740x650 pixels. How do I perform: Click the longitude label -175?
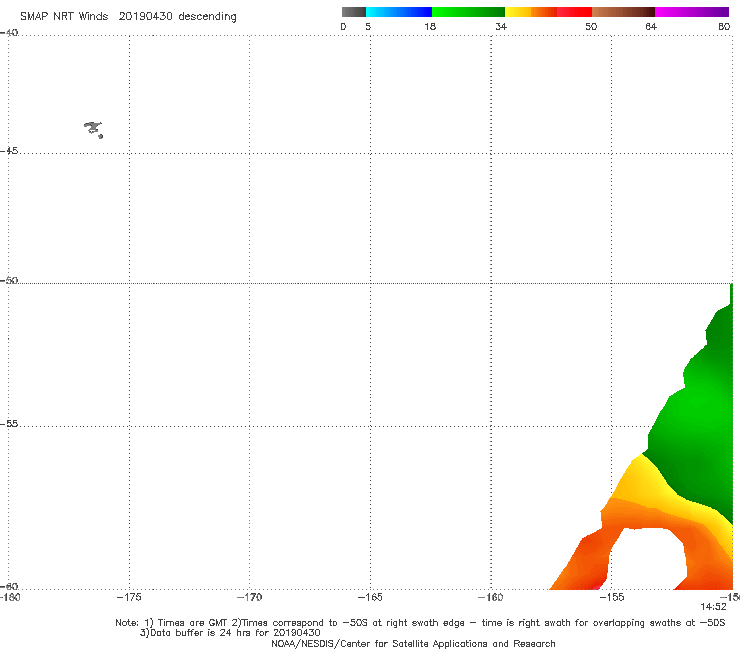pyautogui.click(x=129, y=597)
